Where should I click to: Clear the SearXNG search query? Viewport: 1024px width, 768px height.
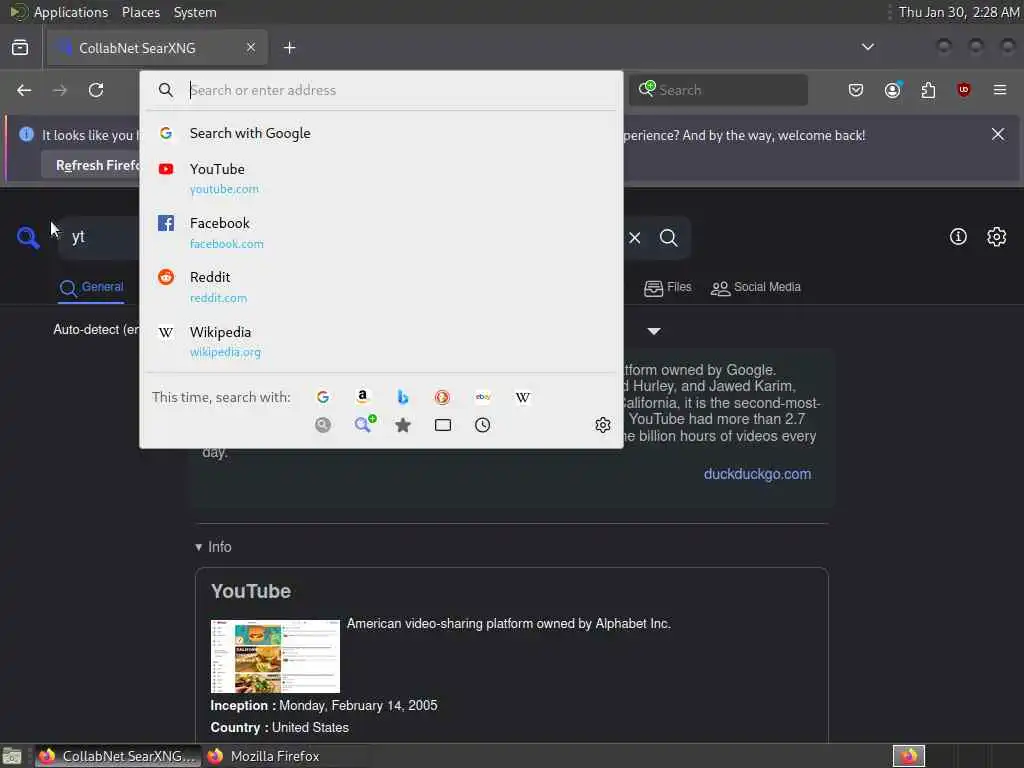634,238
